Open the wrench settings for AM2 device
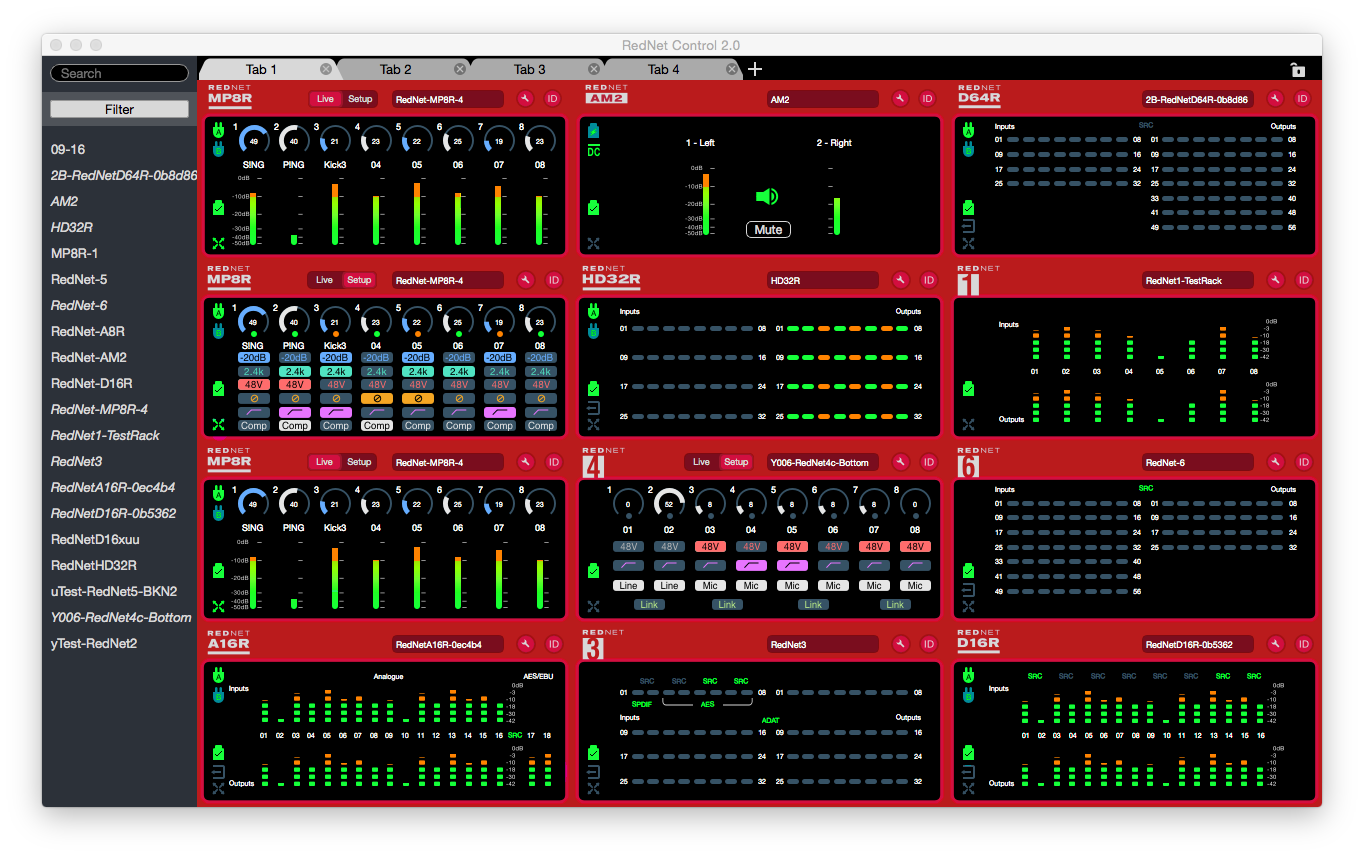 pyautogui.click(x=901, y=99)
